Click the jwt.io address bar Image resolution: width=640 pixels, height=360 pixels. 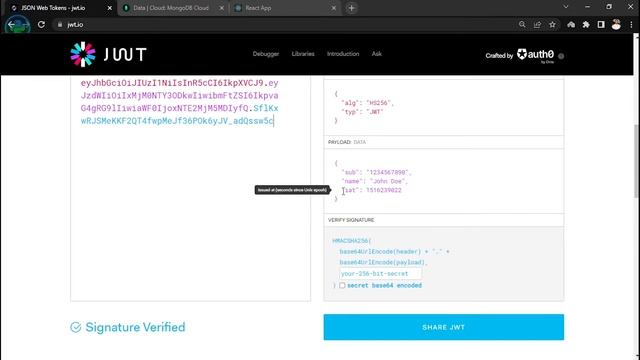[x=286, y=24]
